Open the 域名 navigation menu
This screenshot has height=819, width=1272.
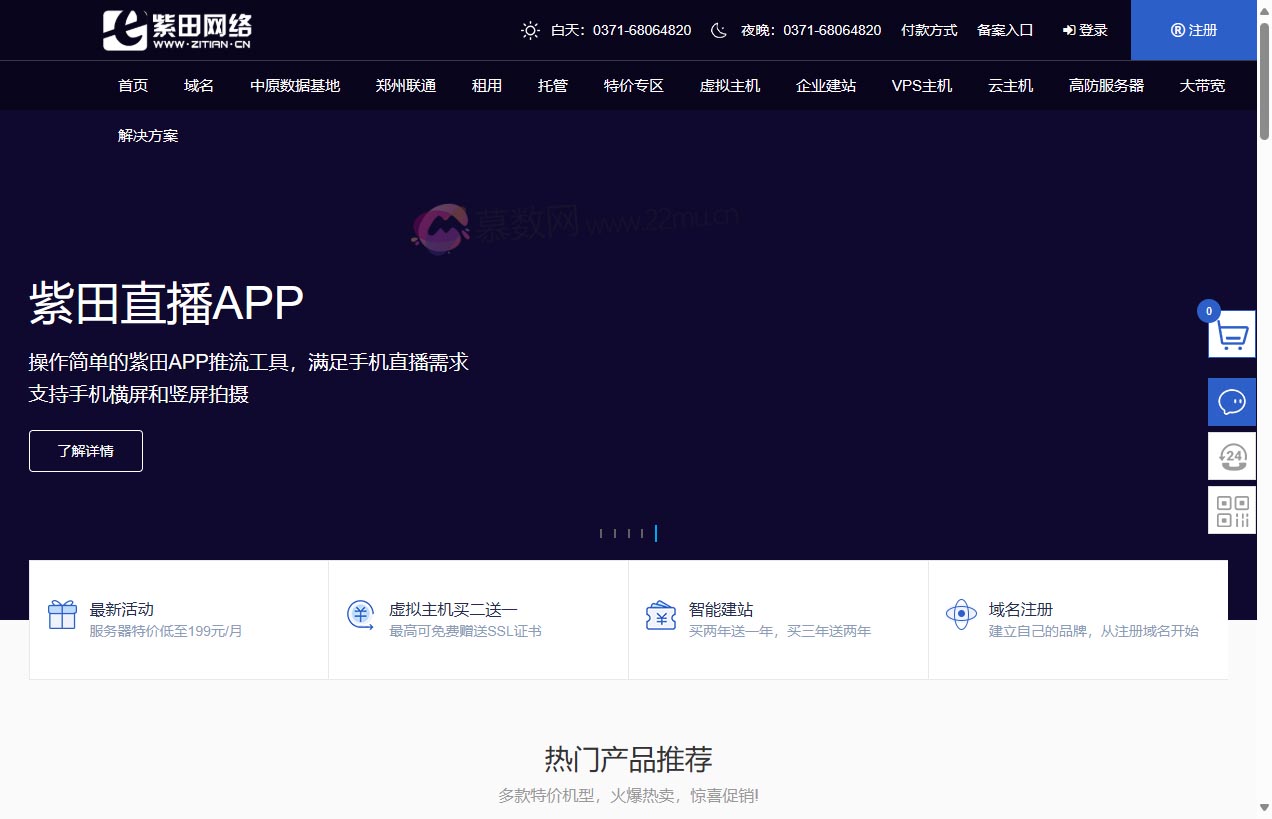tap(199, 86)
